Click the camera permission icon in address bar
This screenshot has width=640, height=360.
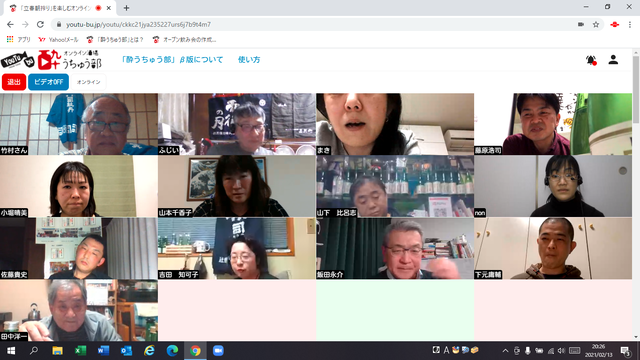pos(581,24)
